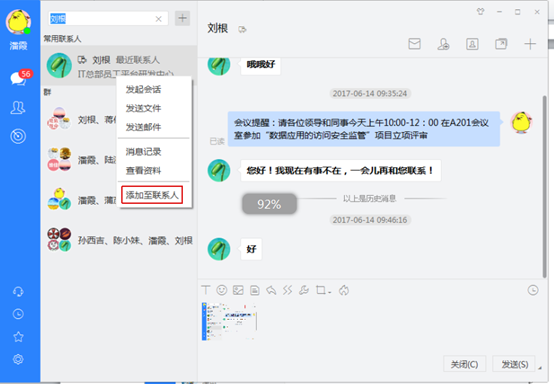Click the sender chick avatar beside the meeting reminder
The height and width of the screenshot is (384, 554).
pyautogui.click(x=521, y=123)
